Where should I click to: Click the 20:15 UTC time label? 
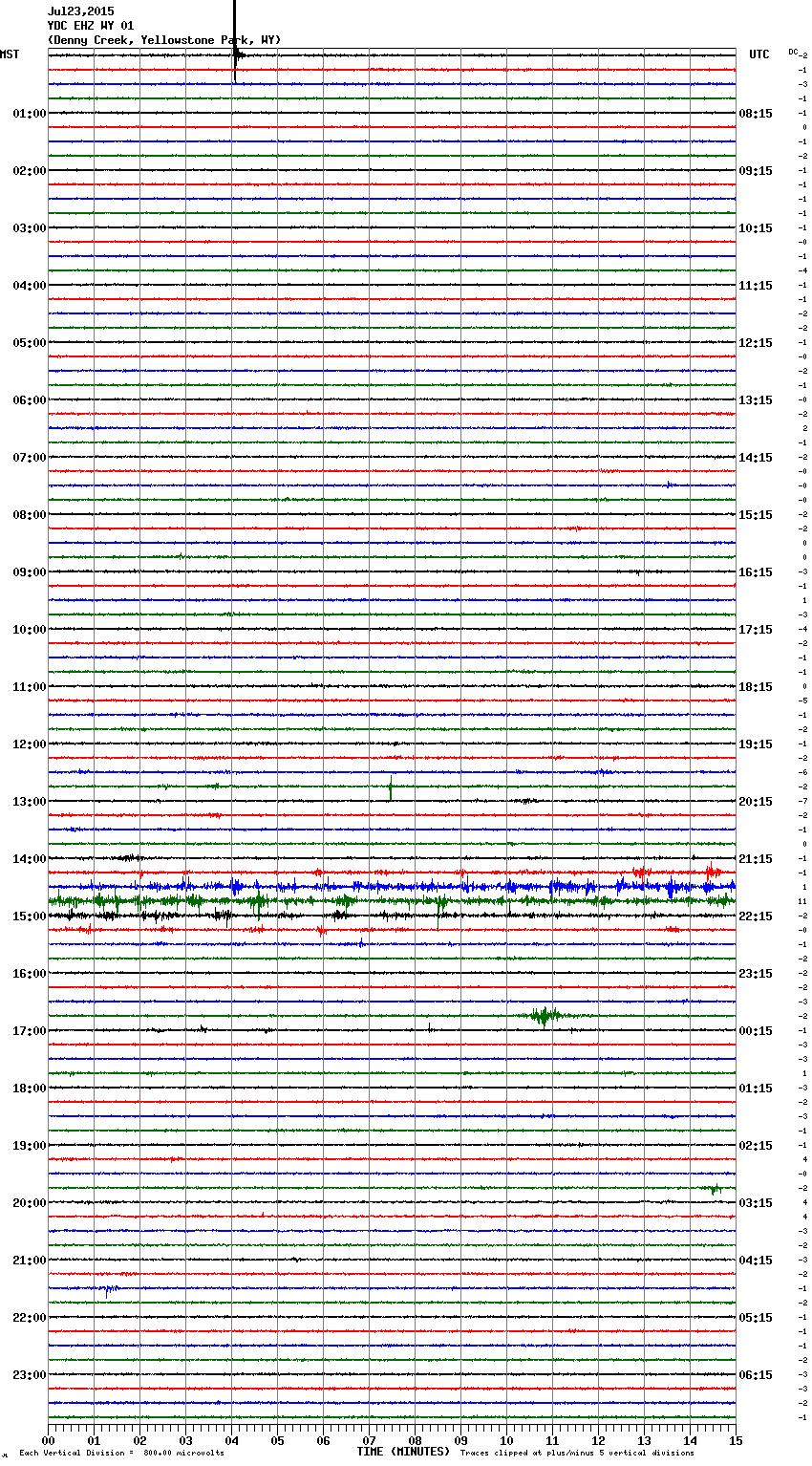[756, 802]
